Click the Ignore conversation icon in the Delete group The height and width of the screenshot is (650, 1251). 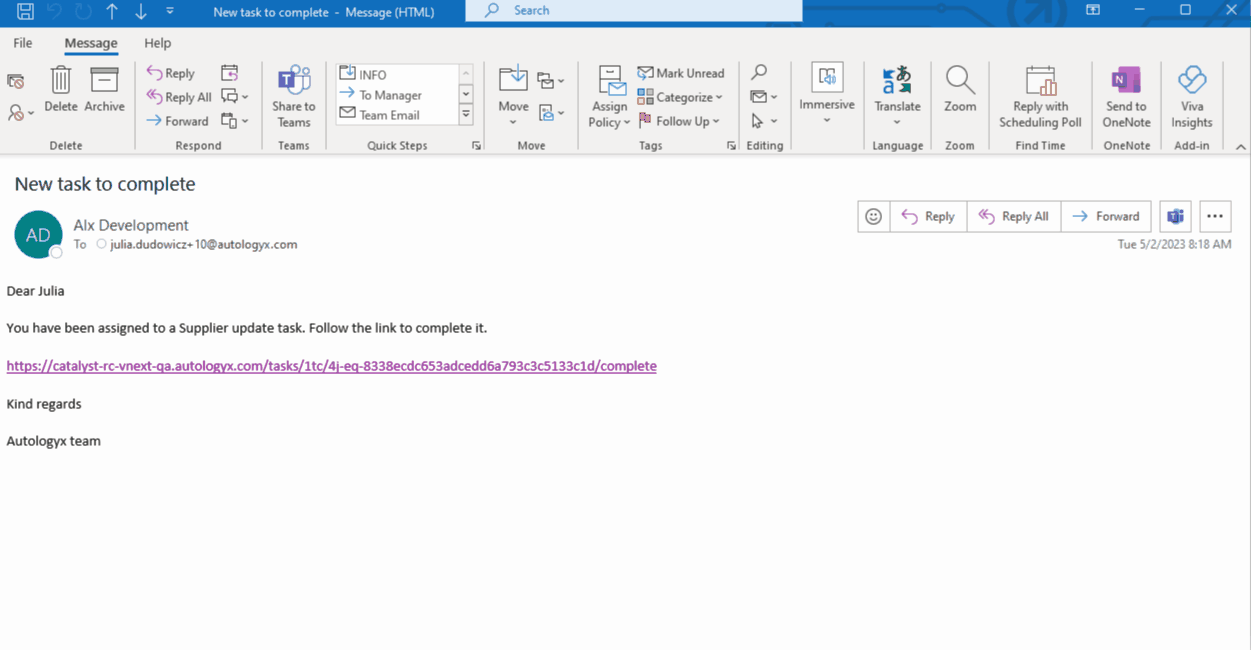tap(16, 82)
